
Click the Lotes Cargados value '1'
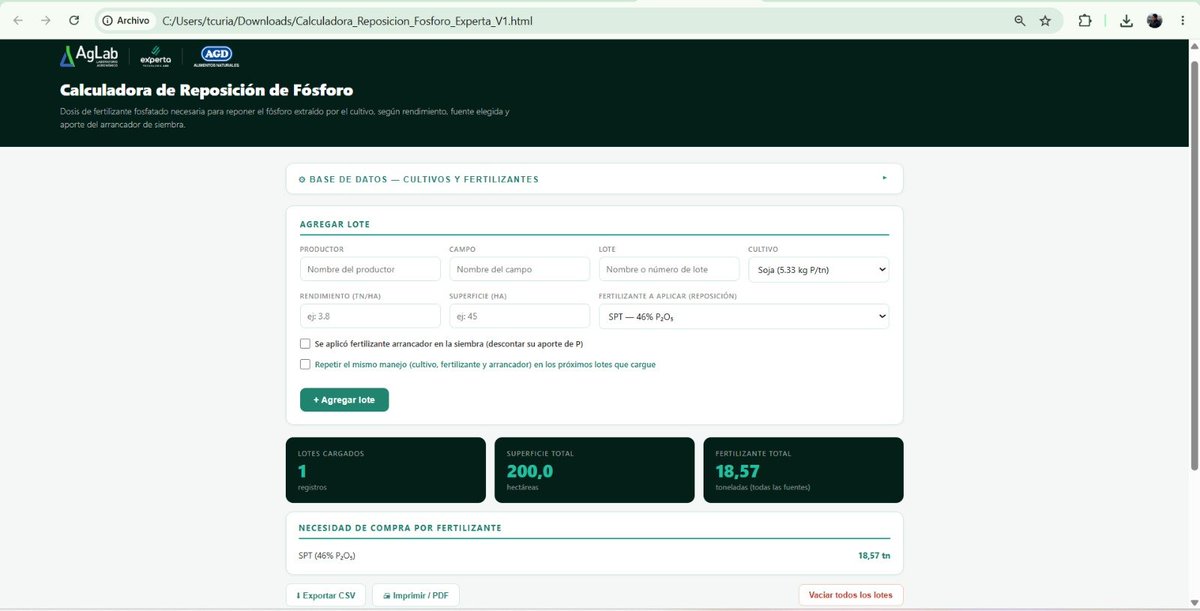(302, 471)
